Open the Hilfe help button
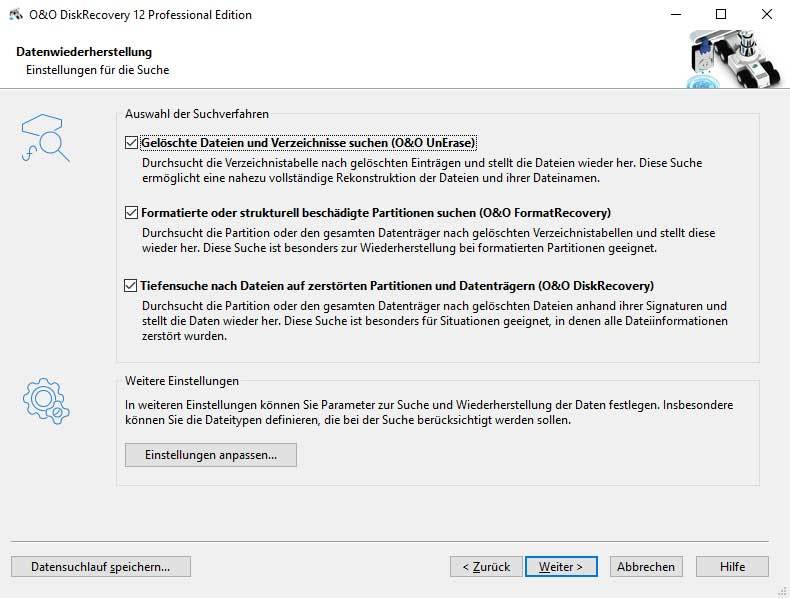This screenshot has height=598, width=790. coord(733,567)
